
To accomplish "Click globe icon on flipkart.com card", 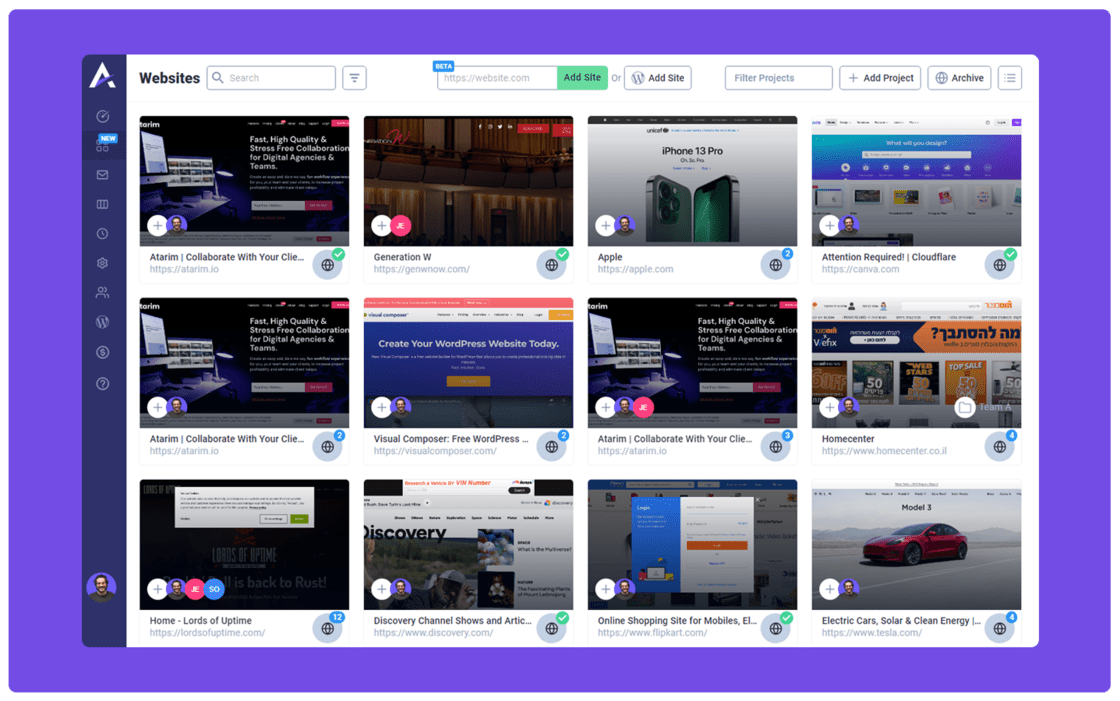I will pos(776,629).
